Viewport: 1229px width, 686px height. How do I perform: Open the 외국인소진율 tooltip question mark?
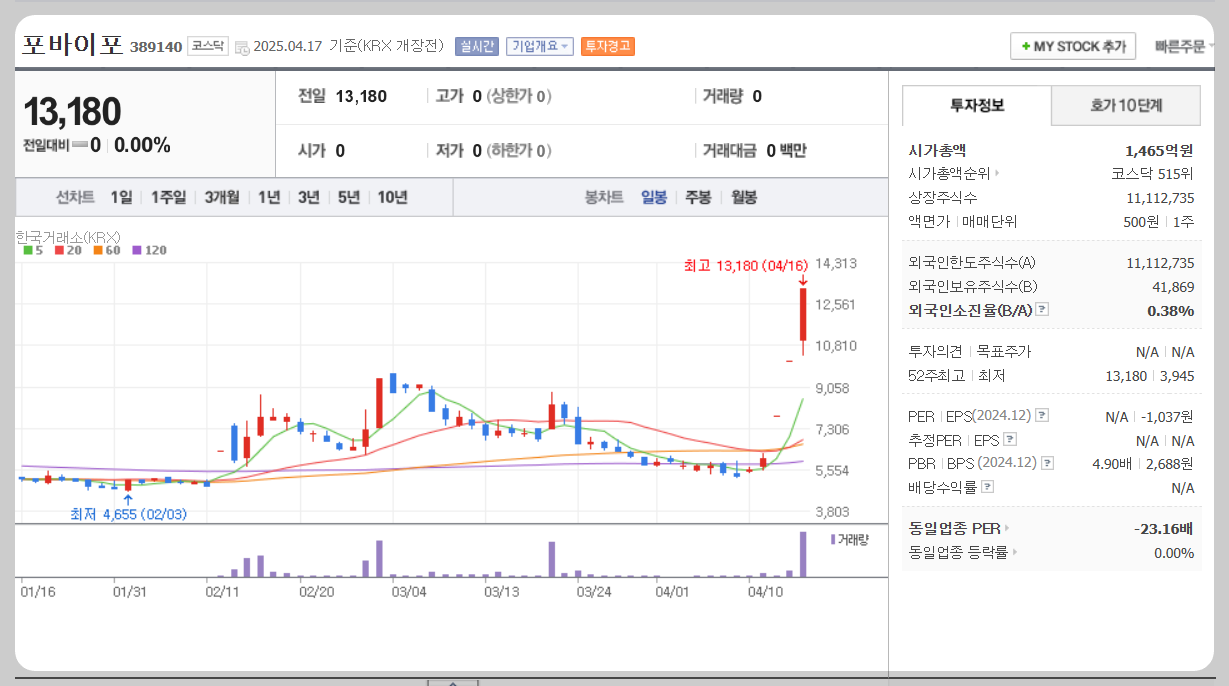pyautogui.click(x=1041, y=308)
